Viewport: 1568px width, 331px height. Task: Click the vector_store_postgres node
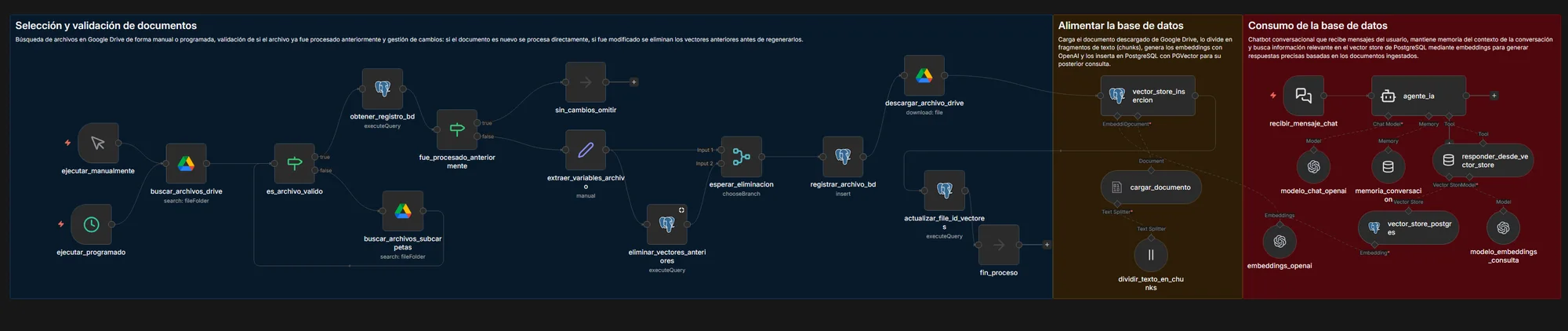pyautogui.click(x=1409, y=227)
